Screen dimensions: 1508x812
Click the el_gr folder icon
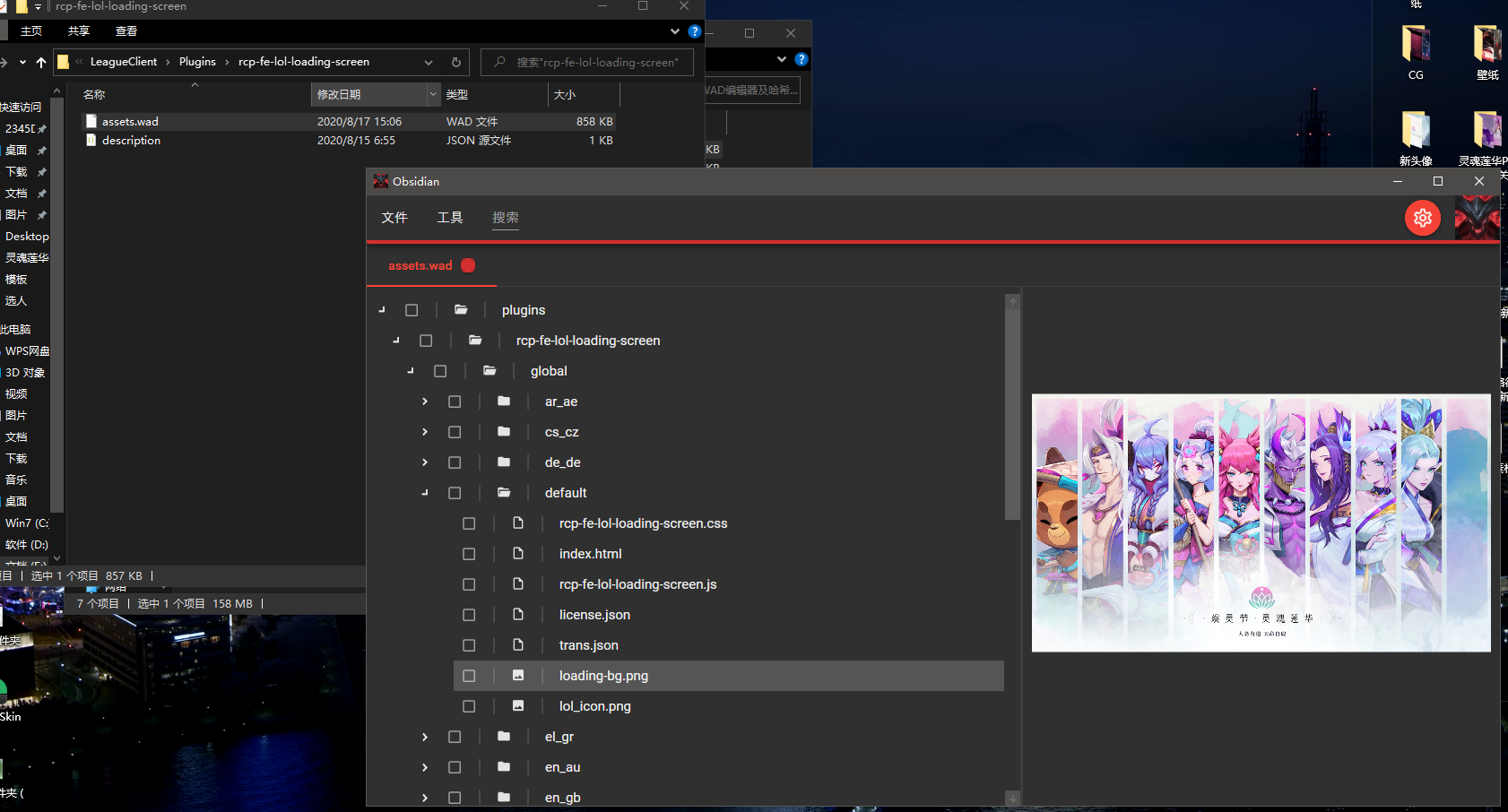(x=504, y=737)
